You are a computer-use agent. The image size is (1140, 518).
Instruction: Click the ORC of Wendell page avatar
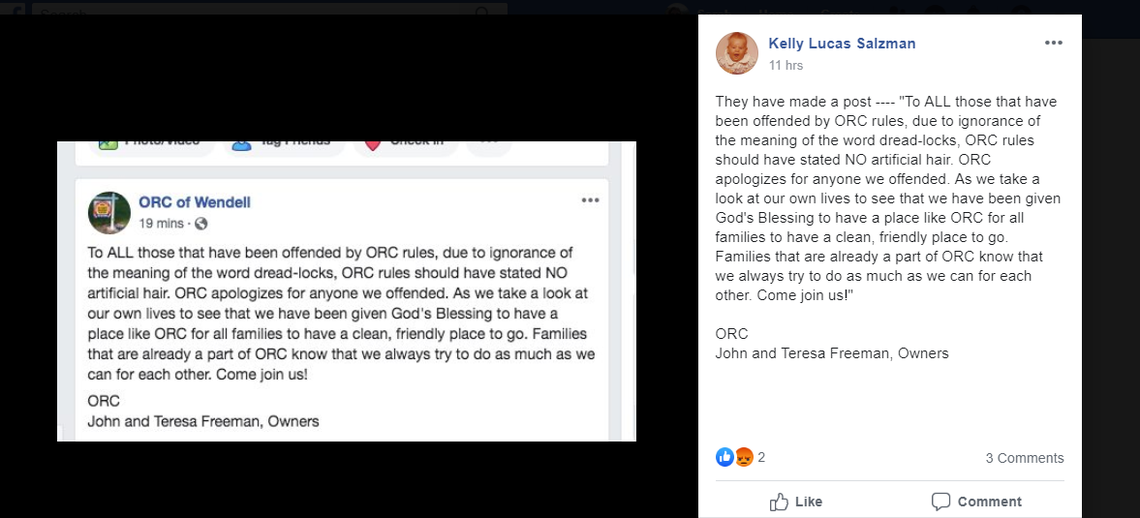click(x=109, y=212)
